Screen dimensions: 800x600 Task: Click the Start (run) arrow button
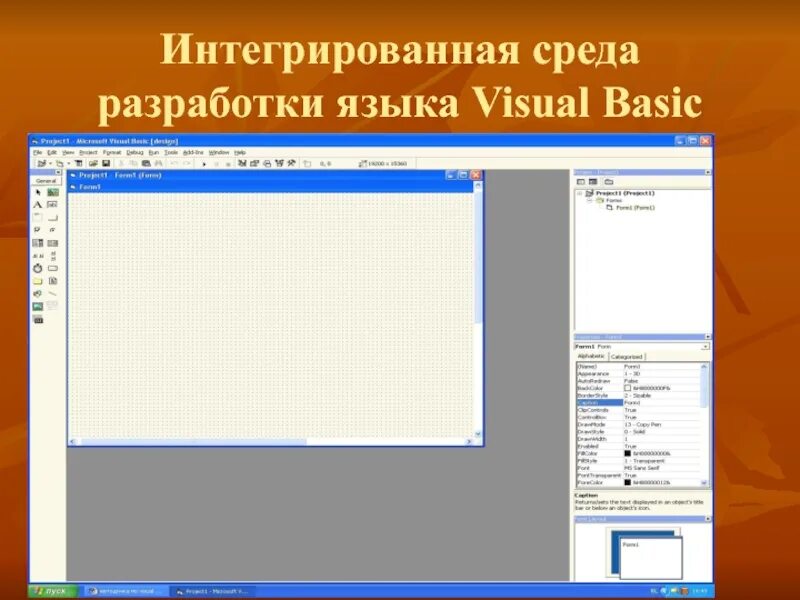pos(204,164)
